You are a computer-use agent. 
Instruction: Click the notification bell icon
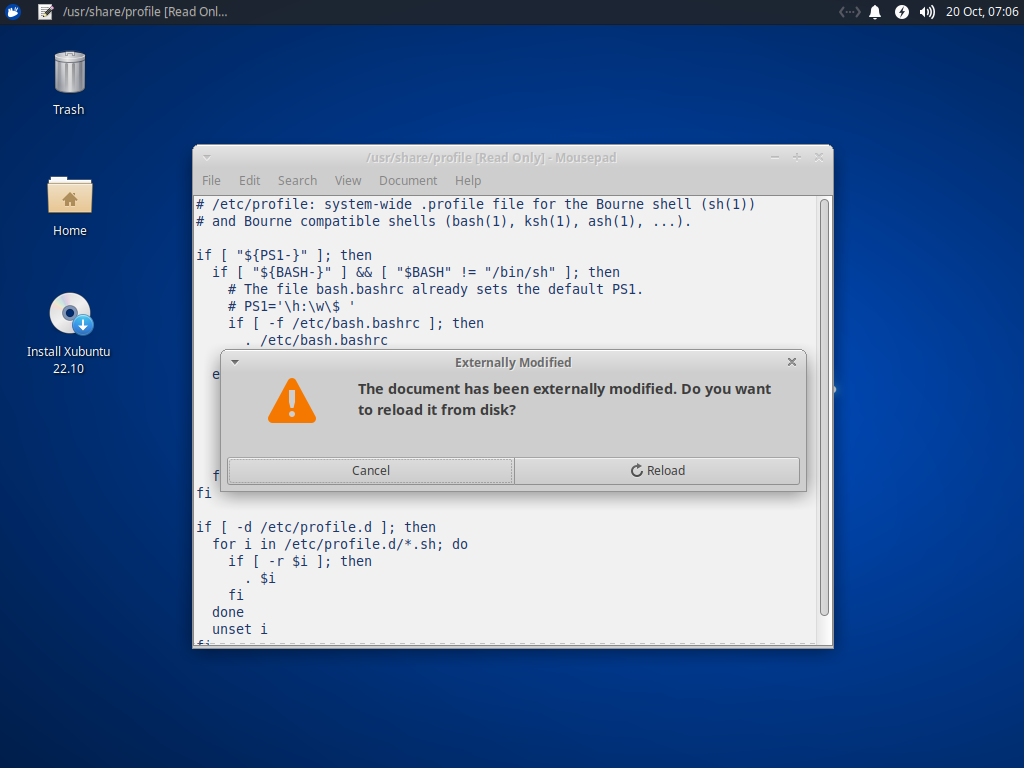point(875,12)
